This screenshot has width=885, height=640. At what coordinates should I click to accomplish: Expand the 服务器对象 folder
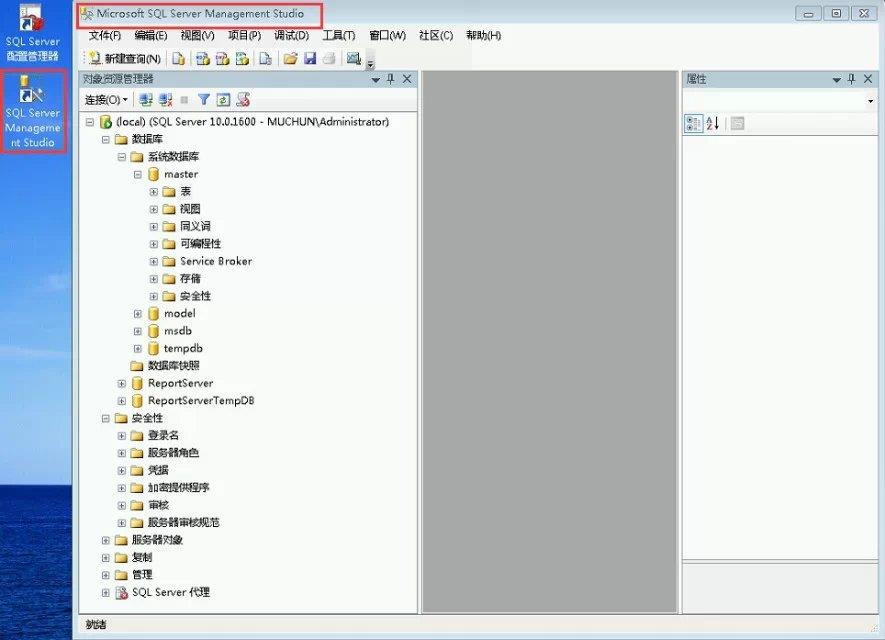coord(106,540)
